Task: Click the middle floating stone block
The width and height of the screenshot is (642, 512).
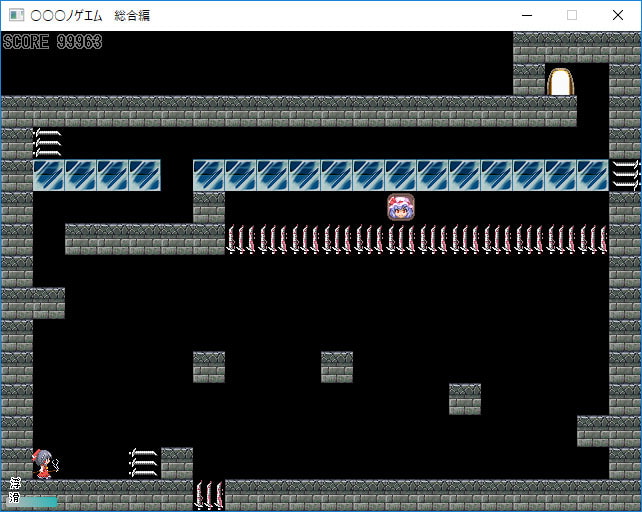Action: click(337, 367)
